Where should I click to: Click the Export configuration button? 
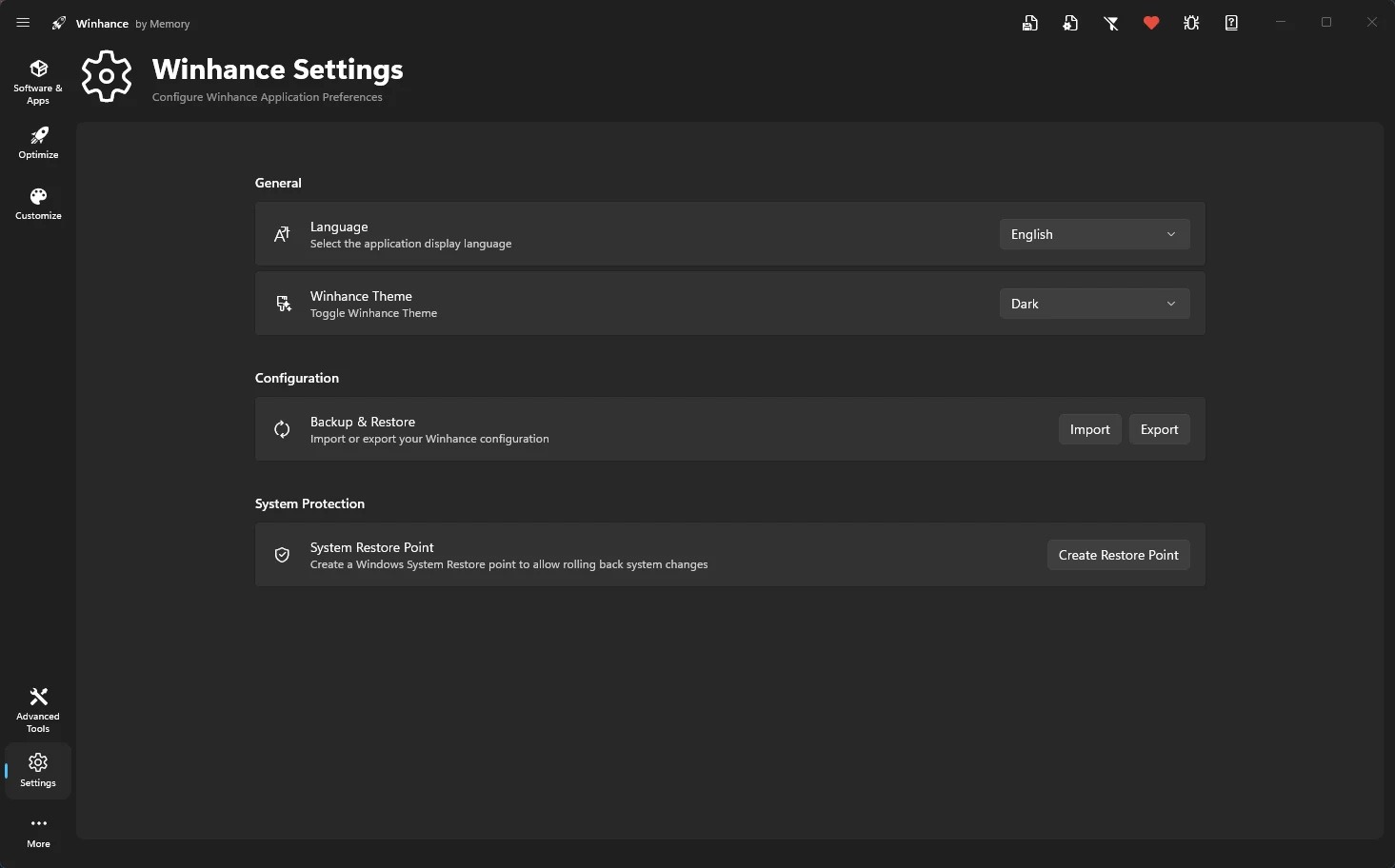(1160, 429)
